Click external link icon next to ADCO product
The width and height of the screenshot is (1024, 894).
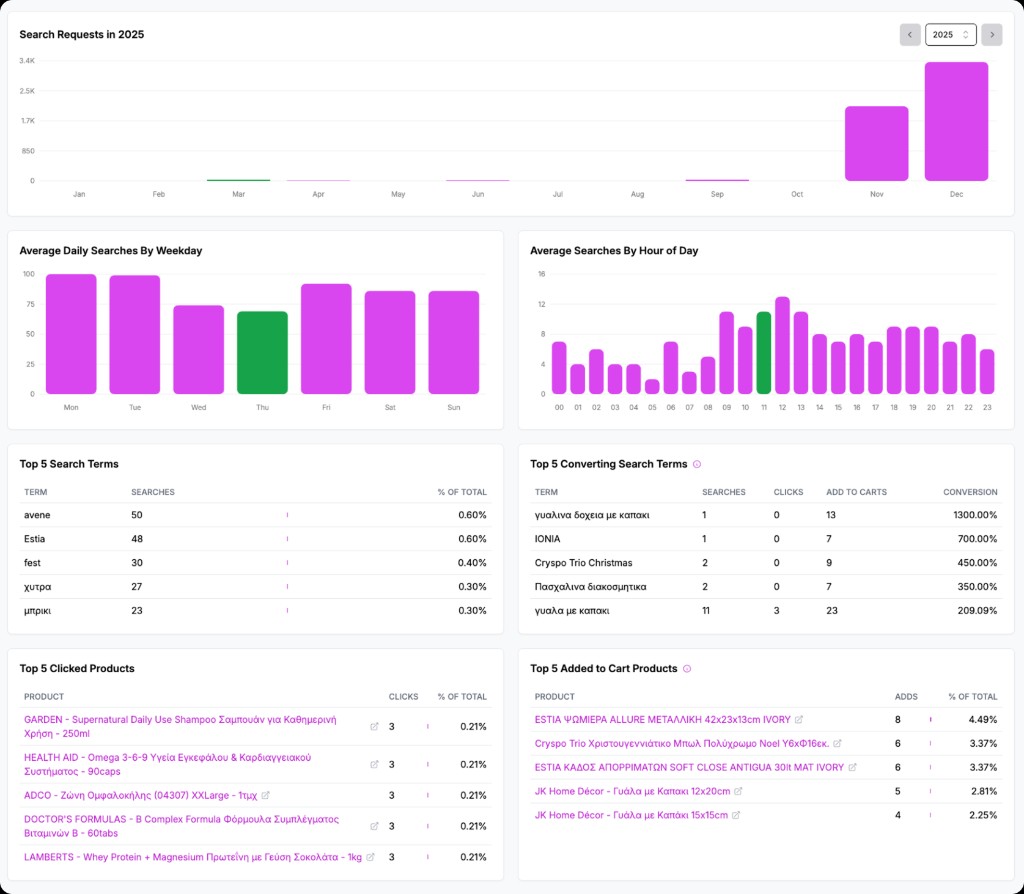pyautogui.click(x=265, y=795)
